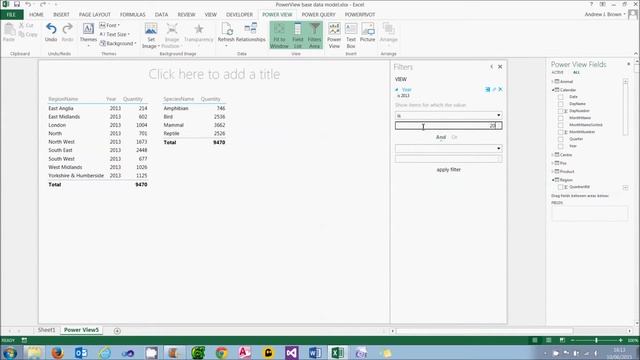Check the DayName field checkbox
Image resolution: width=640 pixels, height=360 pixels.
tap(560, 104)
